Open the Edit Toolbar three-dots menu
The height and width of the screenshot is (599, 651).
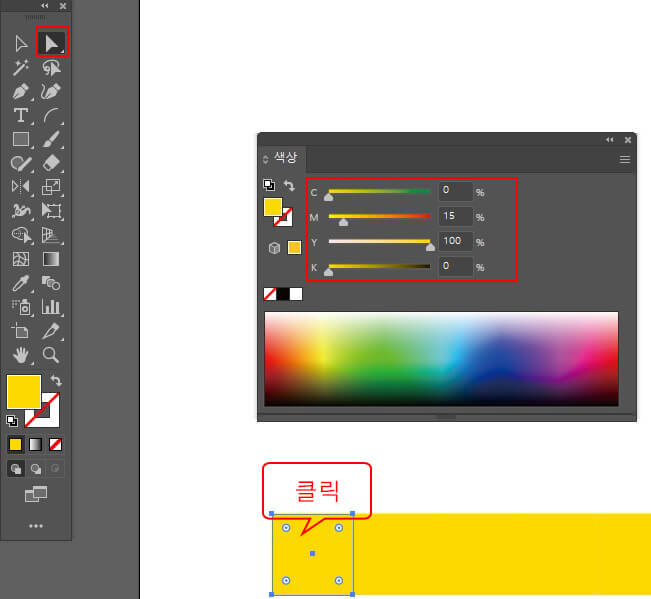36,526
